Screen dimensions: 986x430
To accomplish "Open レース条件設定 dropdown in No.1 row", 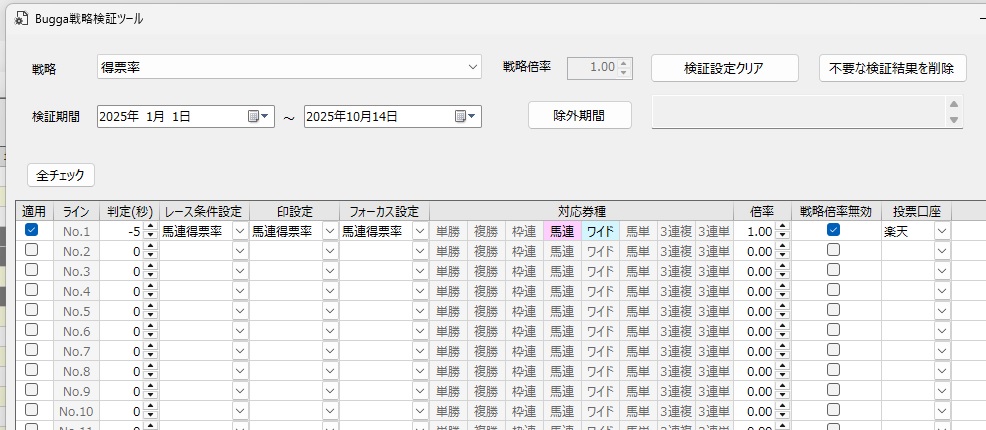I will tap(239, 231).
